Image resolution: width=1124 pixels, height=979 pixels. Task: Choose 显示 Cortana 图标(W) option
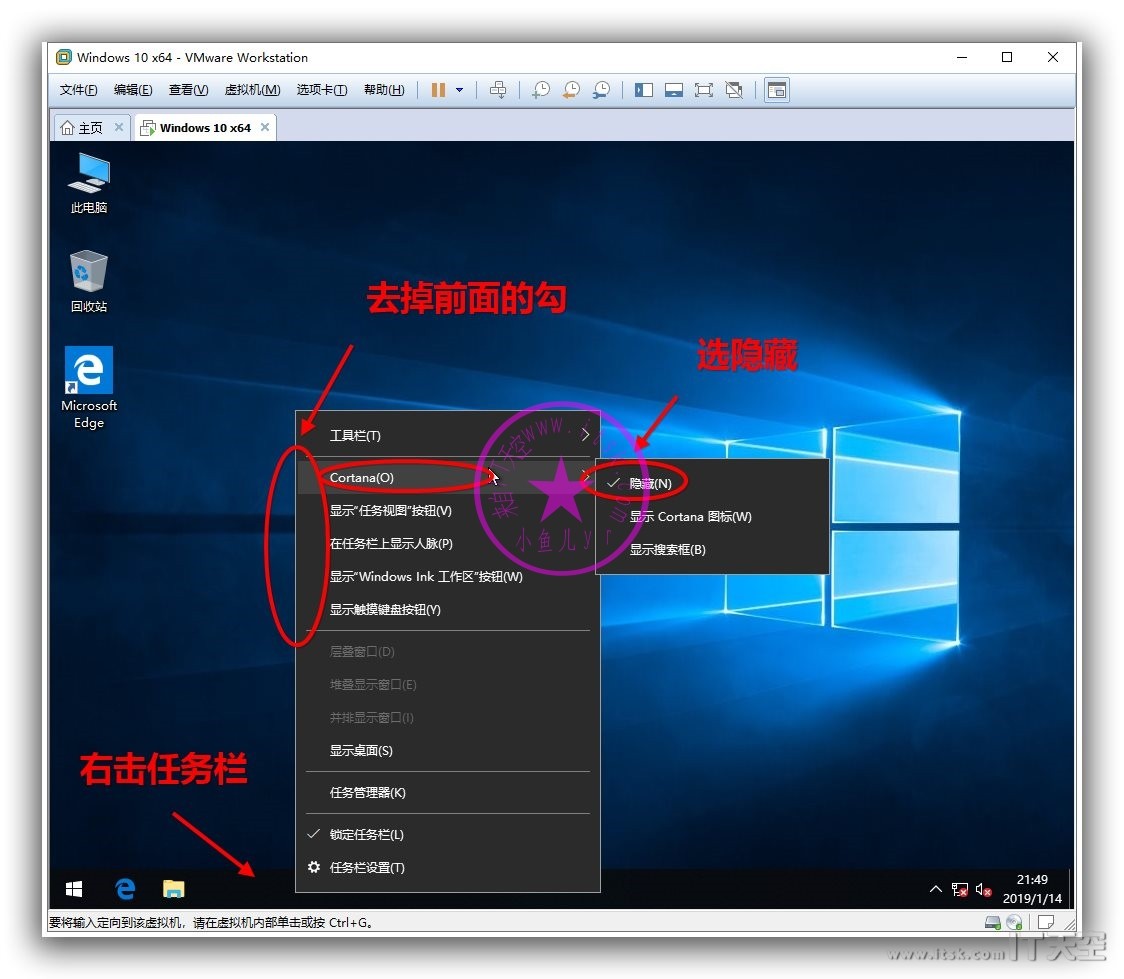[x=713, y=517]
